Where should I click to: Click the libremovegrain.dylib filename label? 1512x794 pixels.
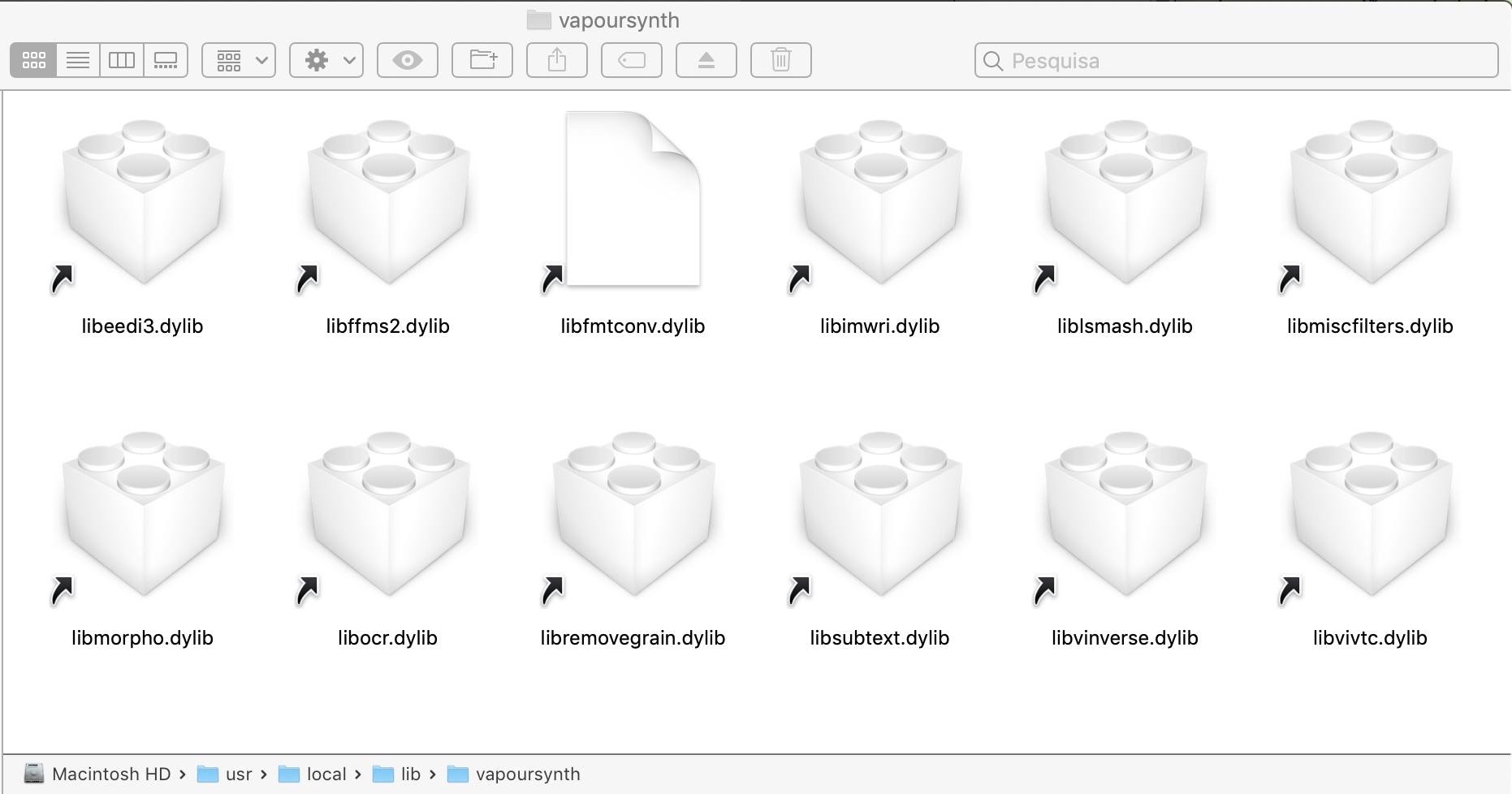click(x=633, y=638)
